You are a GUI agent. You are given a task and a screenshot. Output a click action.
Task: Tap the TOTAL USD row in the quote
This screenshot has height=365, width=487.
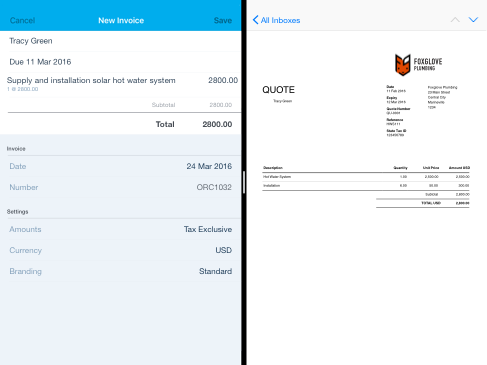tap(423, 203)
